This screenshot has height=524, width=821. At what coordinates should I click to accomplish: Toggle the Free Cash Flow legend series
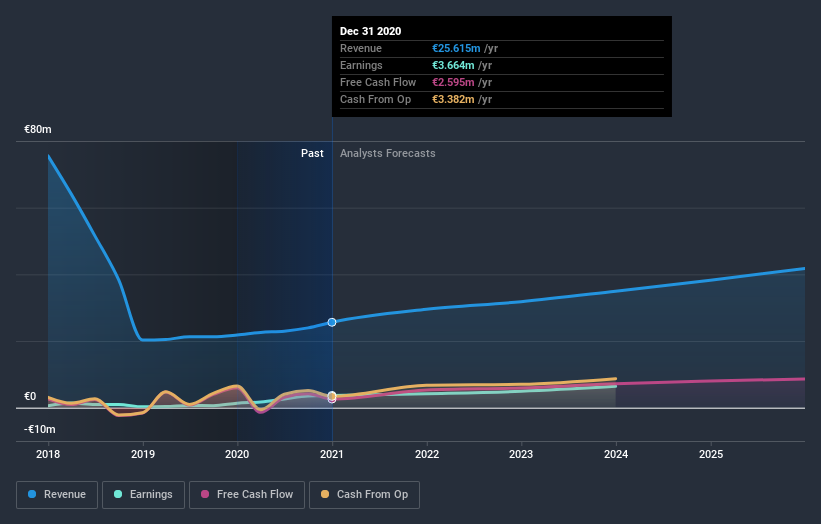247,495
